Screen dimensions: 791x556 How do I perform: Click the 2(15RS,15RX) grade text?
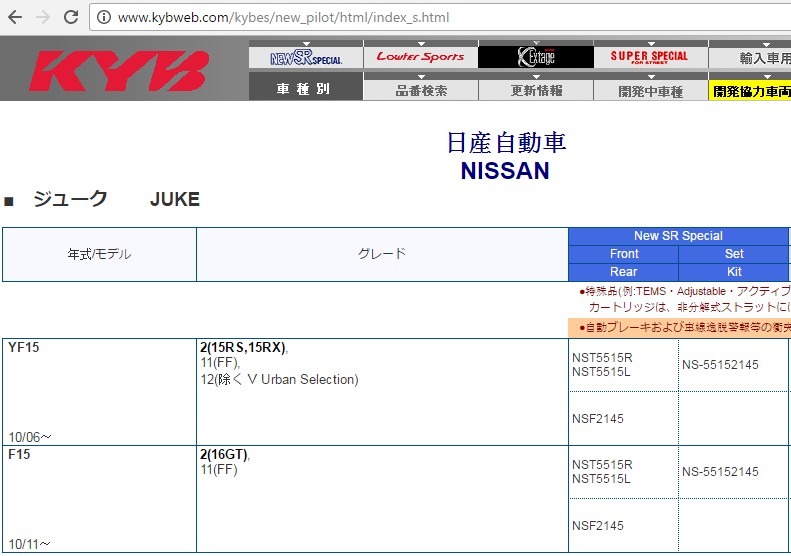click(244, 348)
